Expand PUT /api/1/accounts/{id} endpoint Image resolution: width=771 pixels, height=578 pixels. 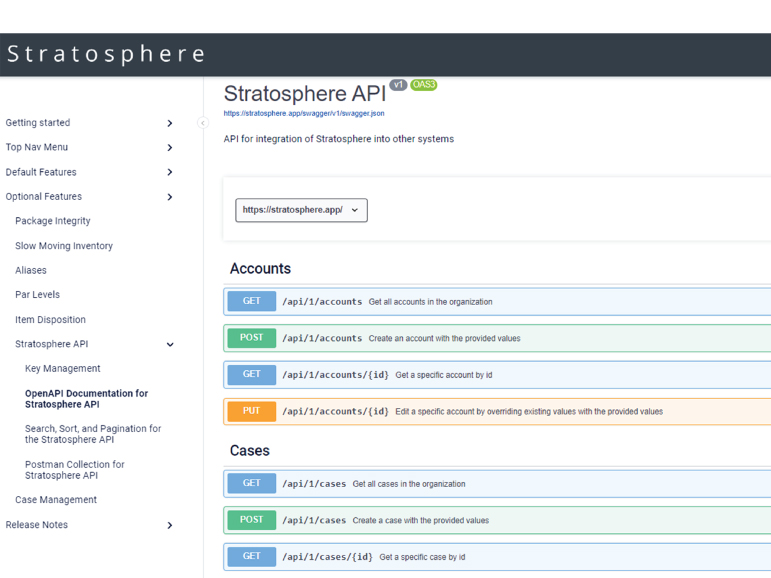coord(335,411)
